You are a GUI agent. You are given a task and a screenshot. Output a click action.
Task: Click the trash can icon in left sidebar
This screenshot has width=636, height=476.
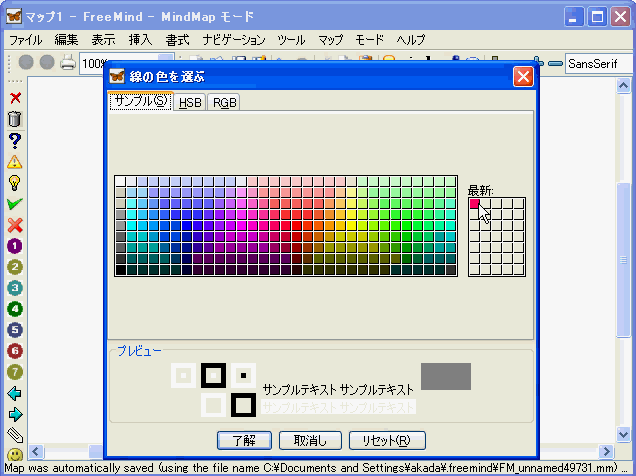coord(15,119)
